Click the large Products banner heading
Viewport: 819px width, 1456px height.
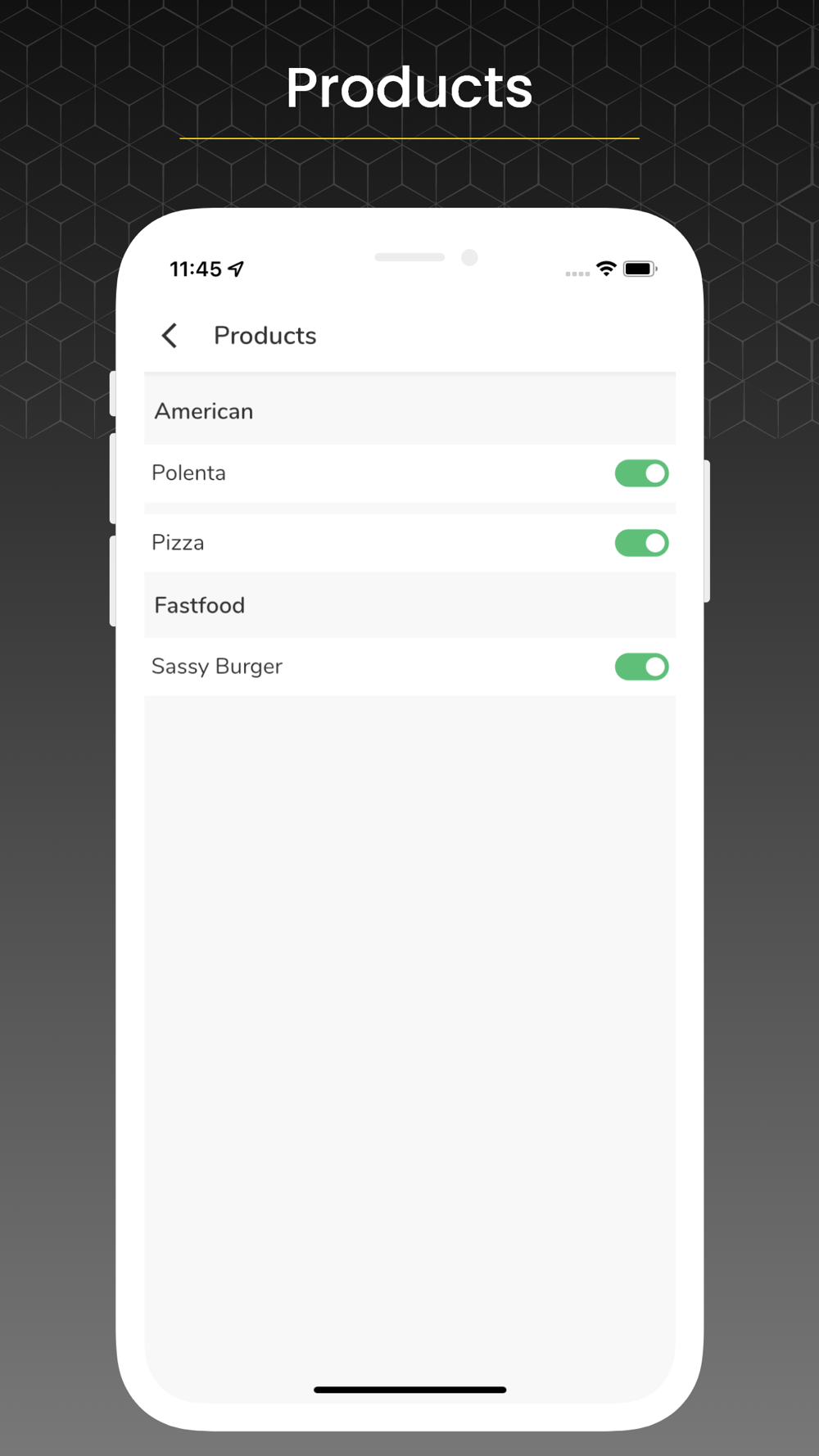409,88
